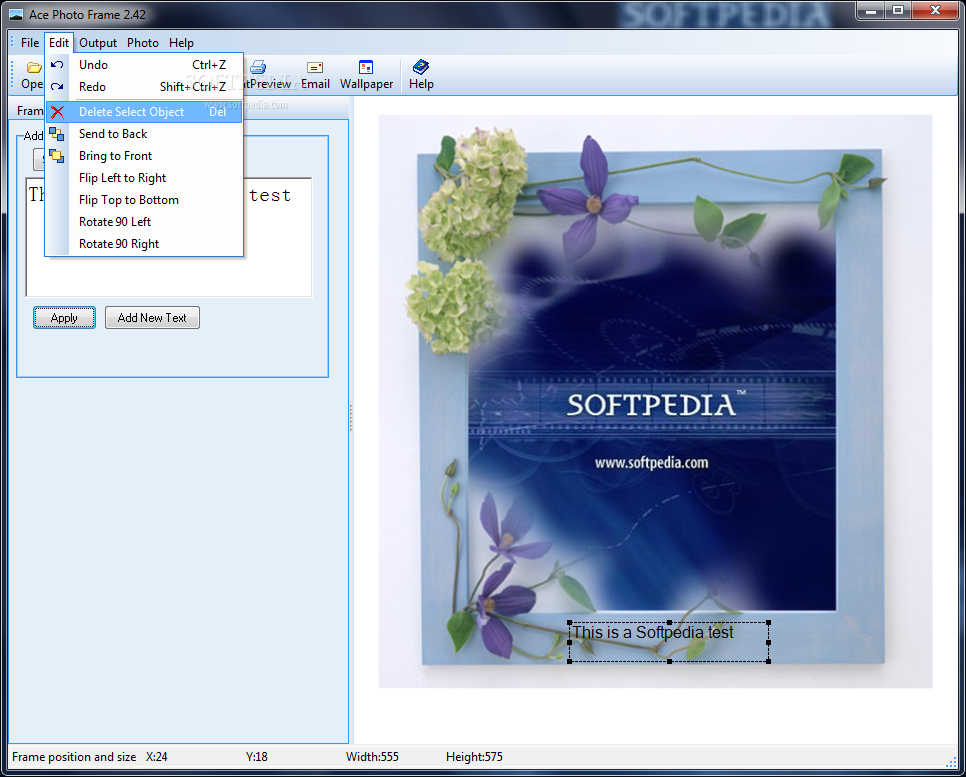
Task: Select Delete Select Object menu entry
Action: click(x=144, y=112)
